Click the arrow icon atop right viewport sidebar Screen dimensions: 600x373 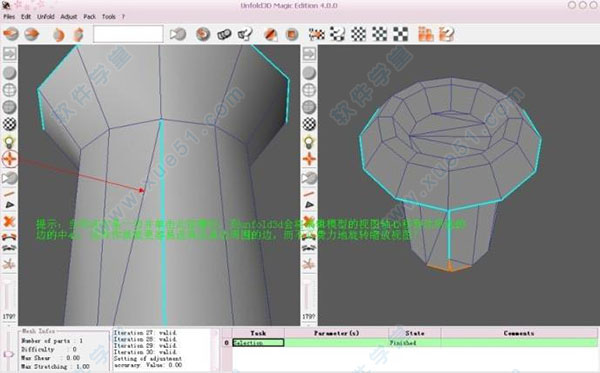[309, 54]
